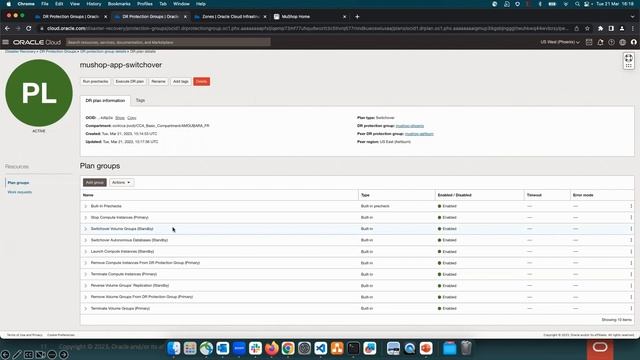Click the Rename button
This screenshot has width=640, height=360.
pyautogui.click(x=158, y=82)
